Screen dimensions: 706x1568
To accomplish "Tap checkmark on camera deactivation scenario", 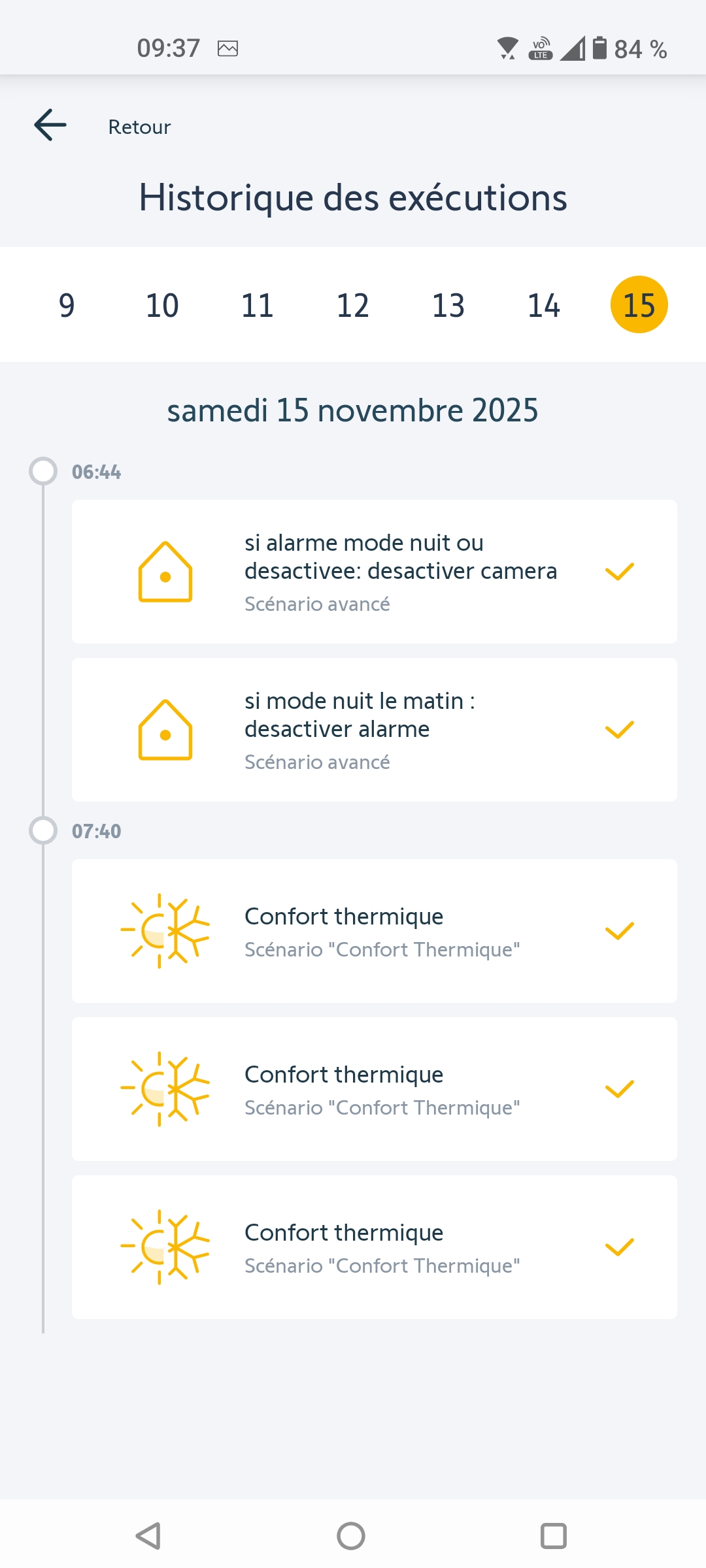I will click(620, 572).
